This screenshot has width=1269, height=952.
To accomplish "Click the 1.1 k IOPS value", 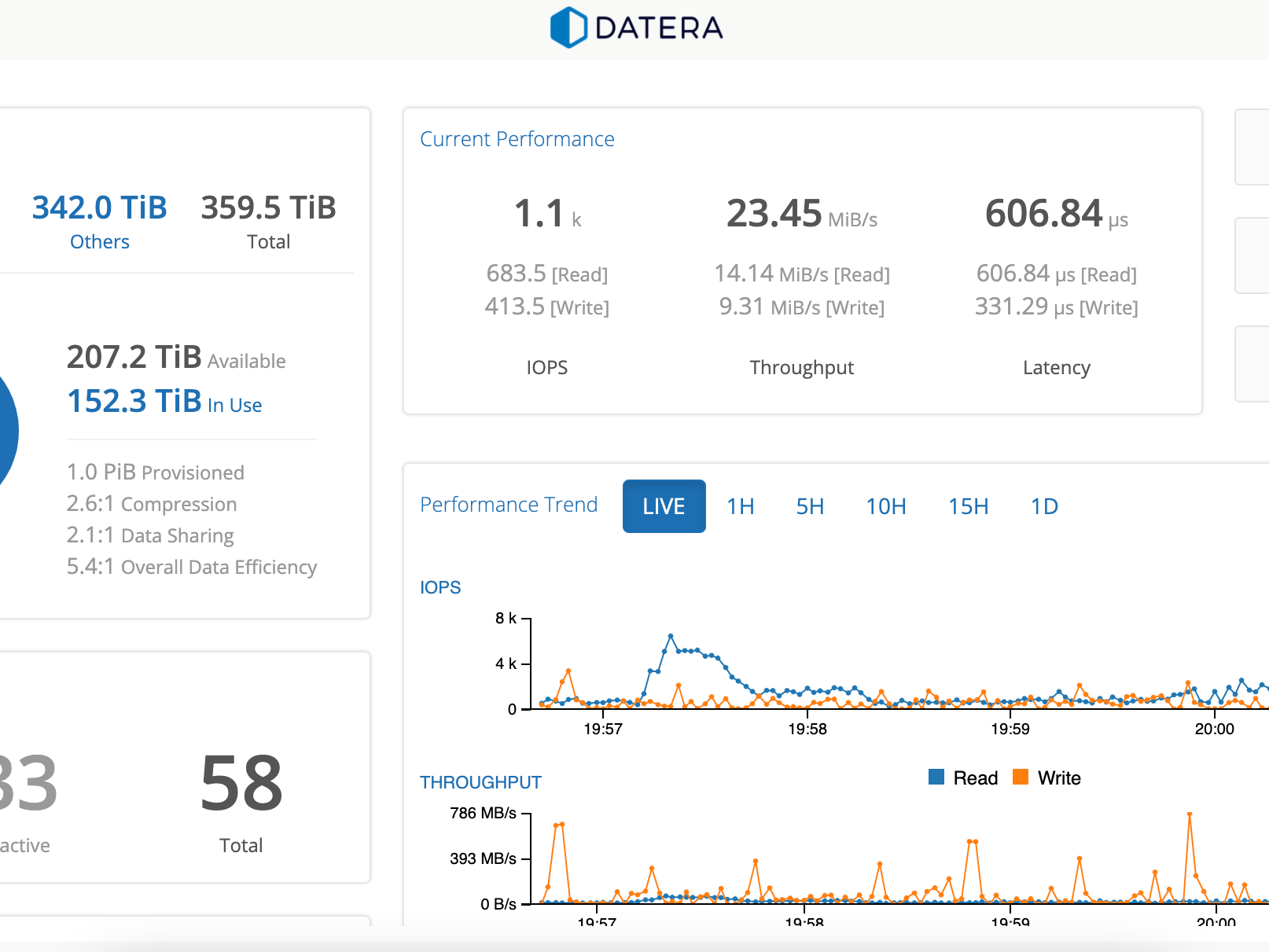I will [547, 214].
